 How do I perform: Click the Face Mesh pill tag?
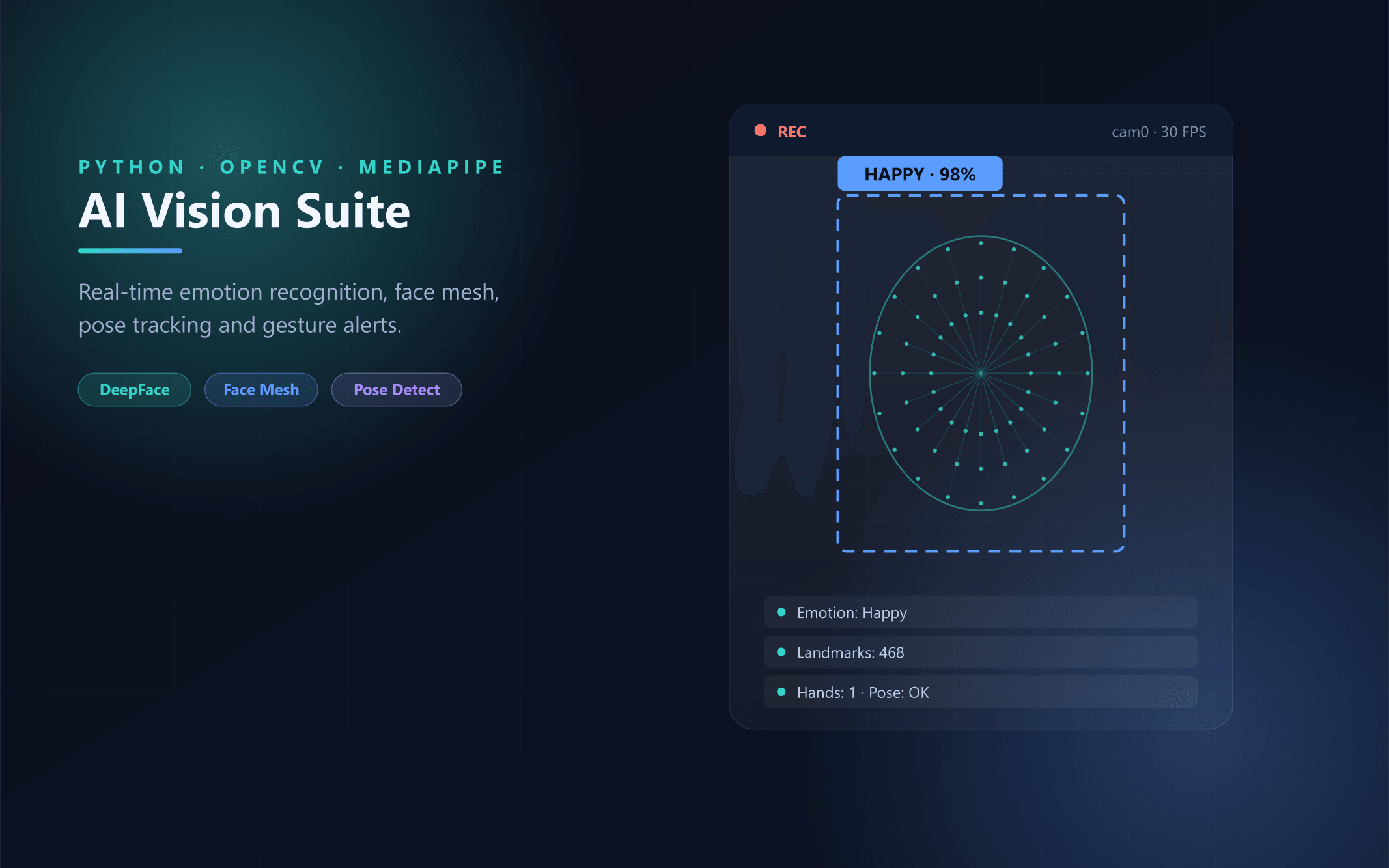click(x=261, y=389)
